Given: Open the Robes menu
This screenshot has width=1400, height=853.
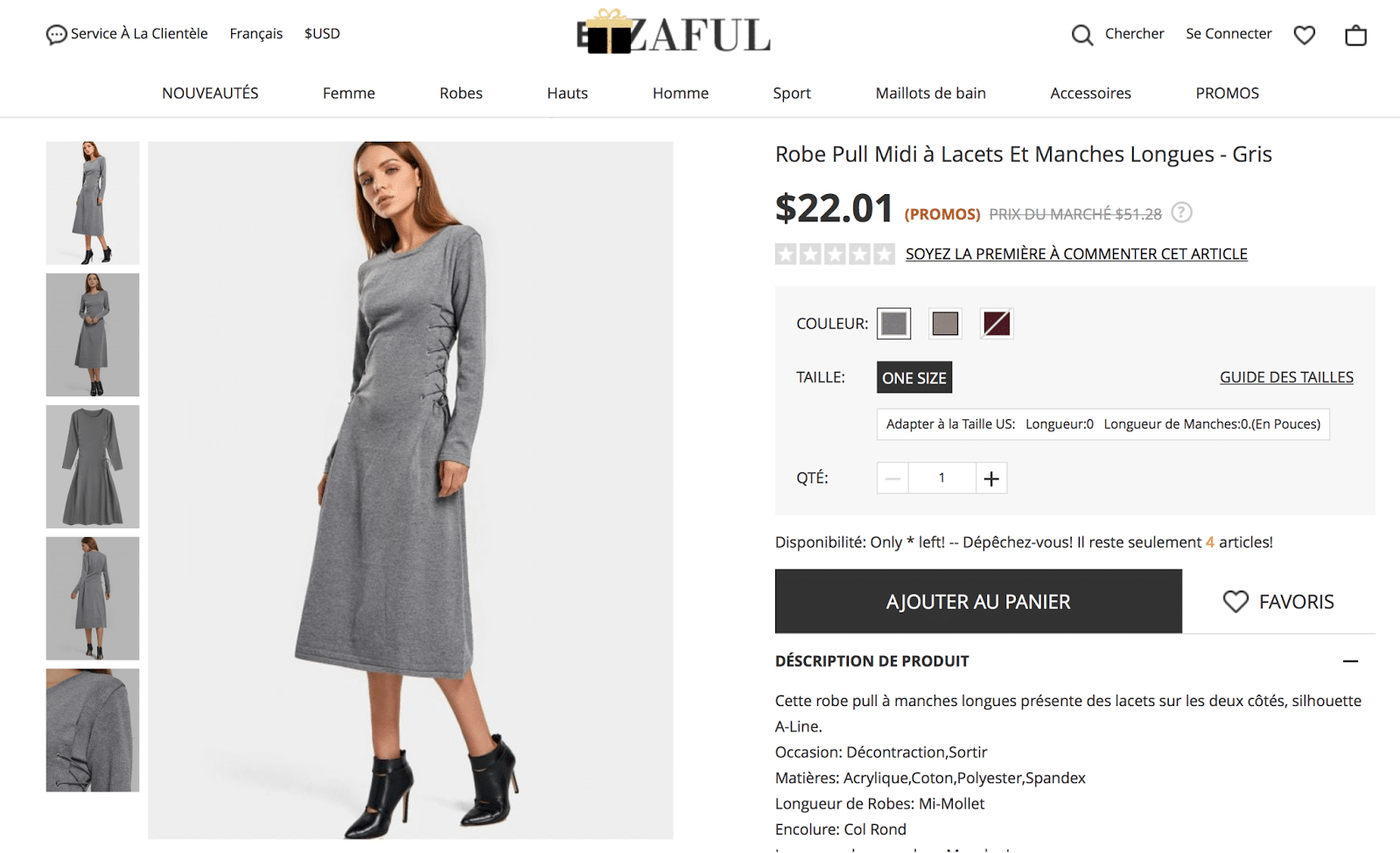Looking at the screenshot, I should 461,94.
